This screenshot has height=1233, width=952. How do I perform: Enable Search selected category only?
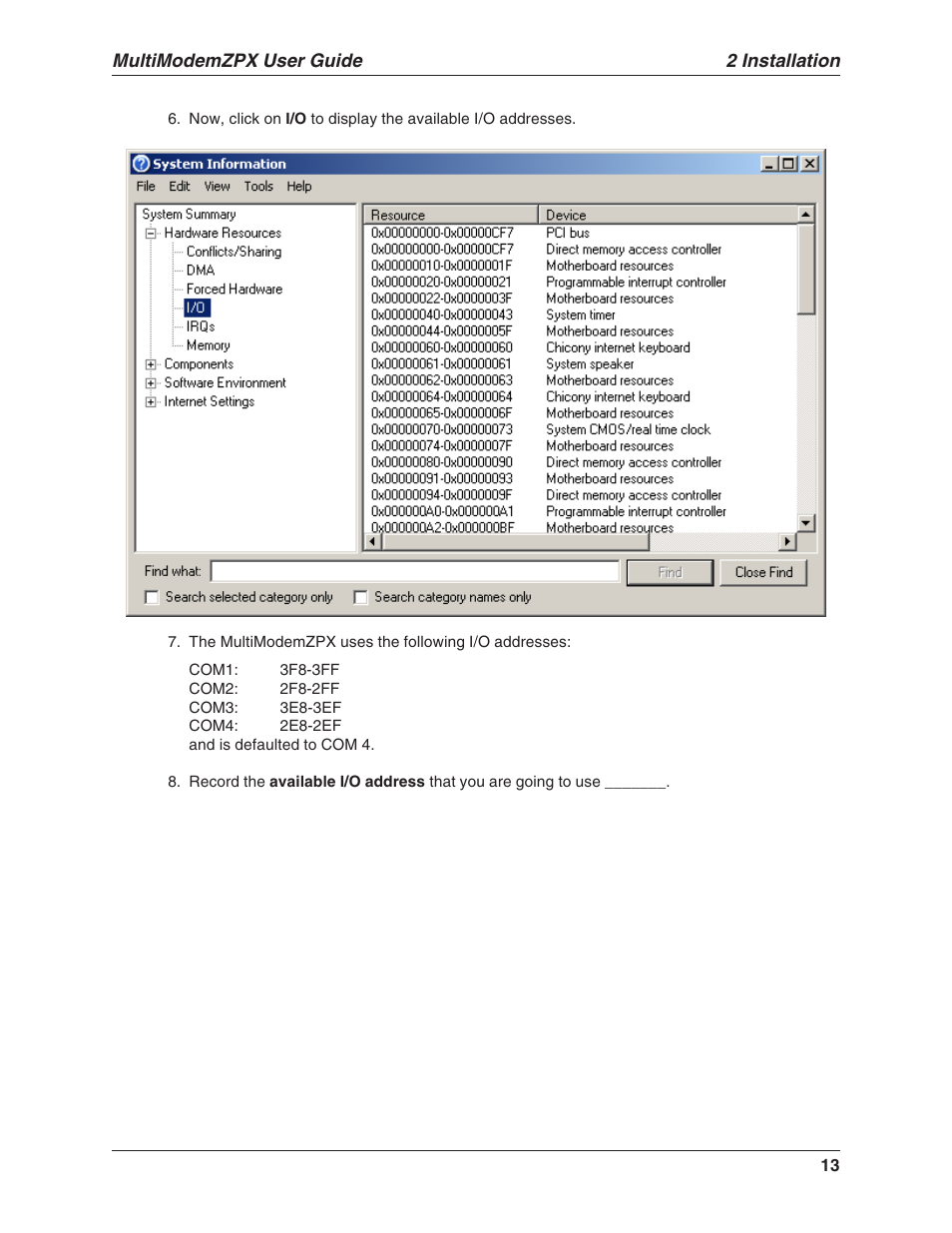pyautogui.click(x=152, y=597)
